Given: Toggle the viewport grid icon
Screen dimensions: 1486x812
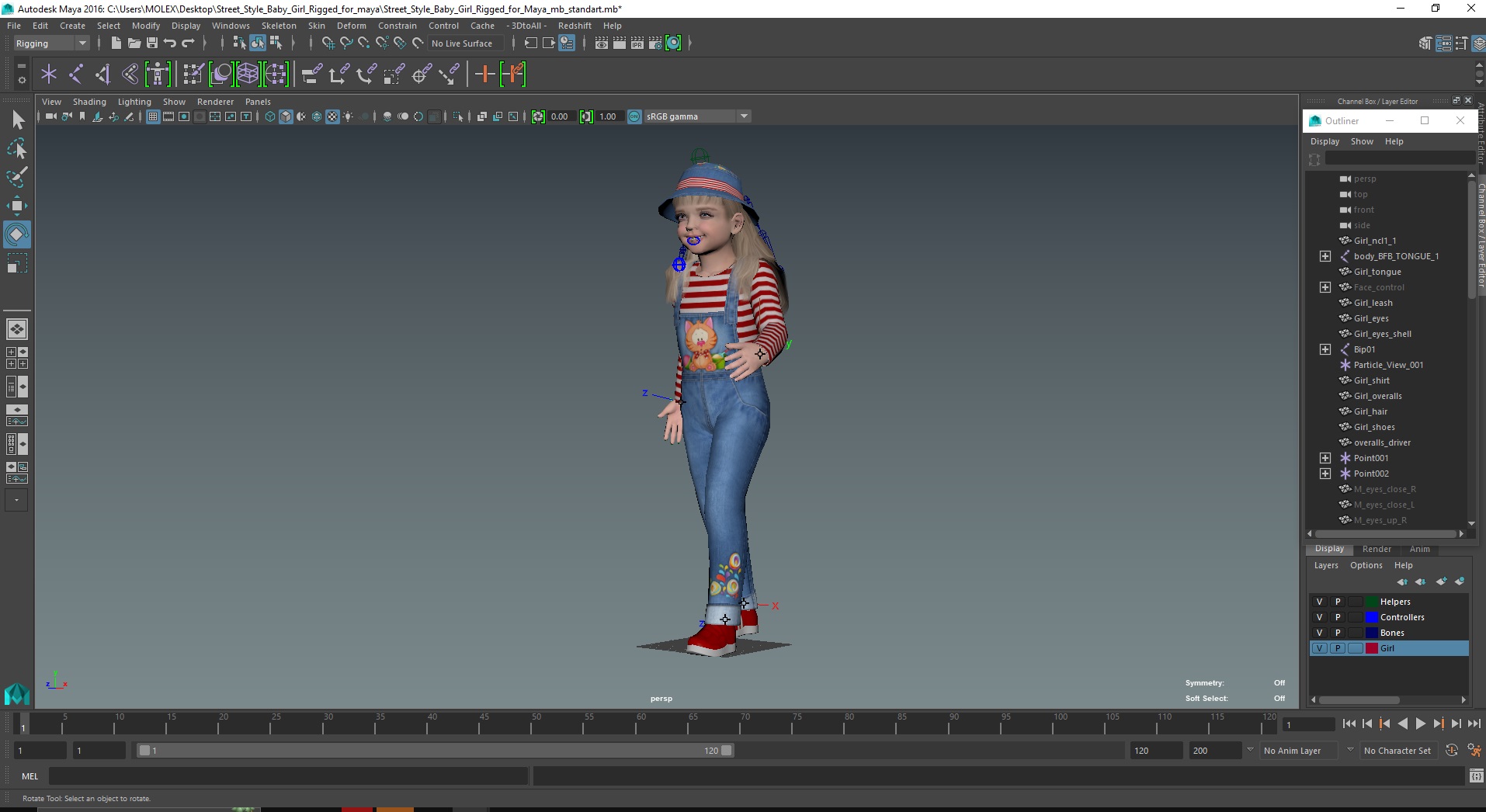Looking at the screenshot, I should (153, 116).
